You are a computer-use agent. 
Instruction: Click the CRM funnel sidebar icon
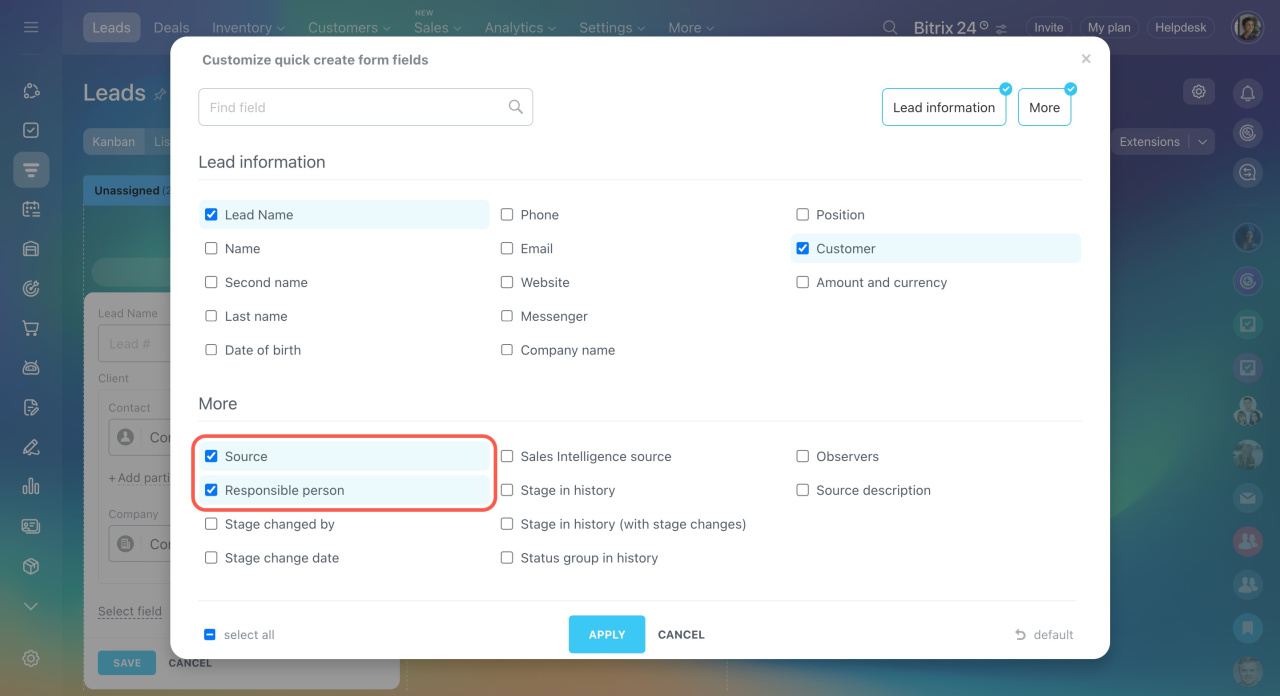pos(31,170)
